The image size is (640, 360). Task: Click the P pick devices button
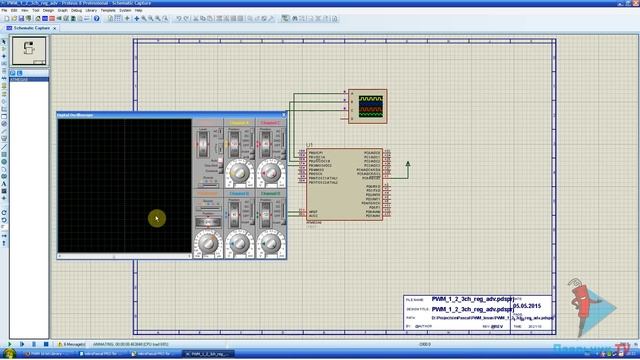(13, 73)
